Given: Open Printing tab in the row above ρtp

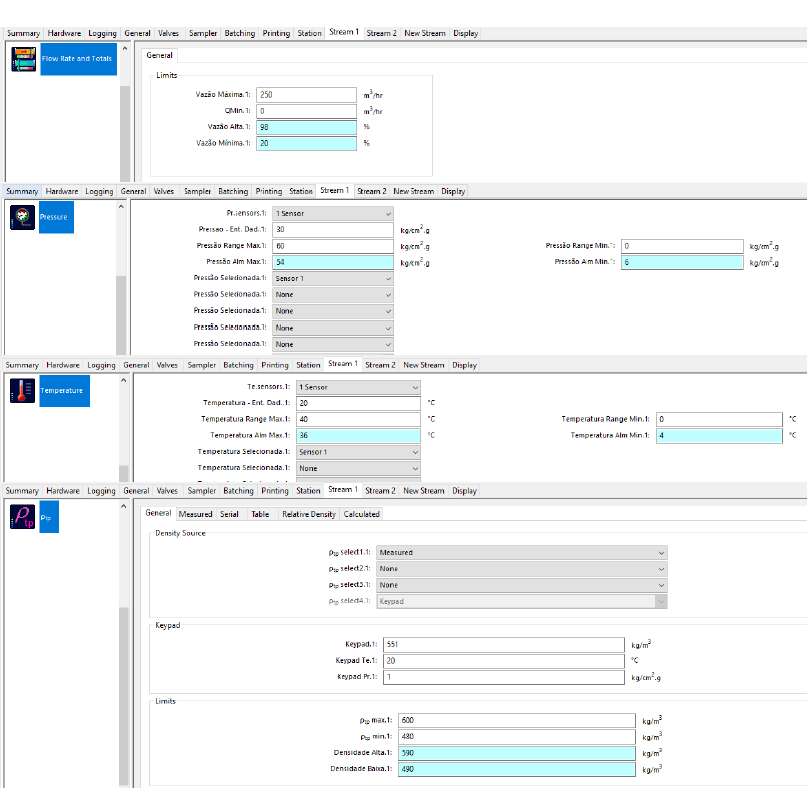Looking at the screenshot, I should point(274,491).
